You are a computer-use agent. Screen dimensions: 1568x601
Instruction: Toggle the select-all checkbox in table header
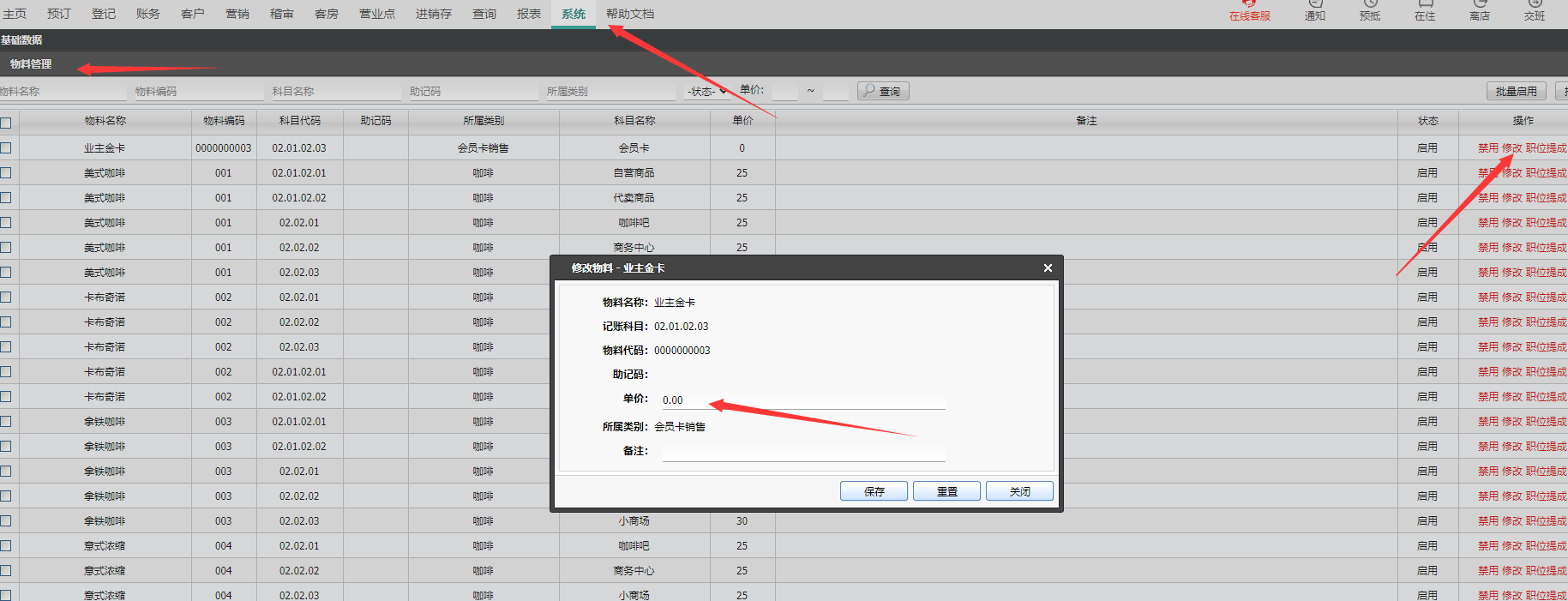point(6,123)
